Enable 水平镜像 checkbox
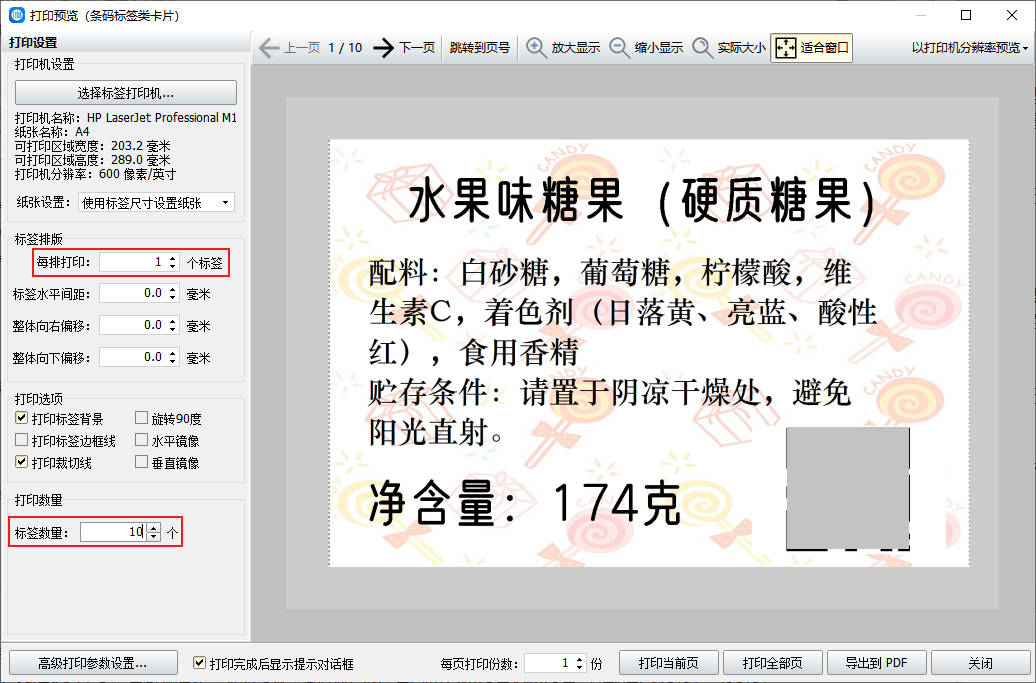 [x=141, y=440]
